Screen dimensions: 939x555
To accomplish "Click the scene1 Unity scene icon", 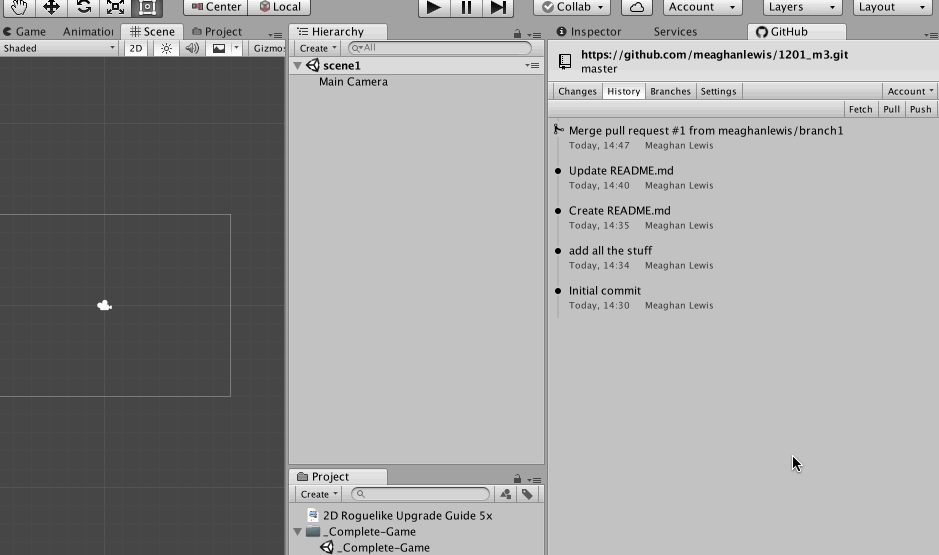I will [313, 65].
